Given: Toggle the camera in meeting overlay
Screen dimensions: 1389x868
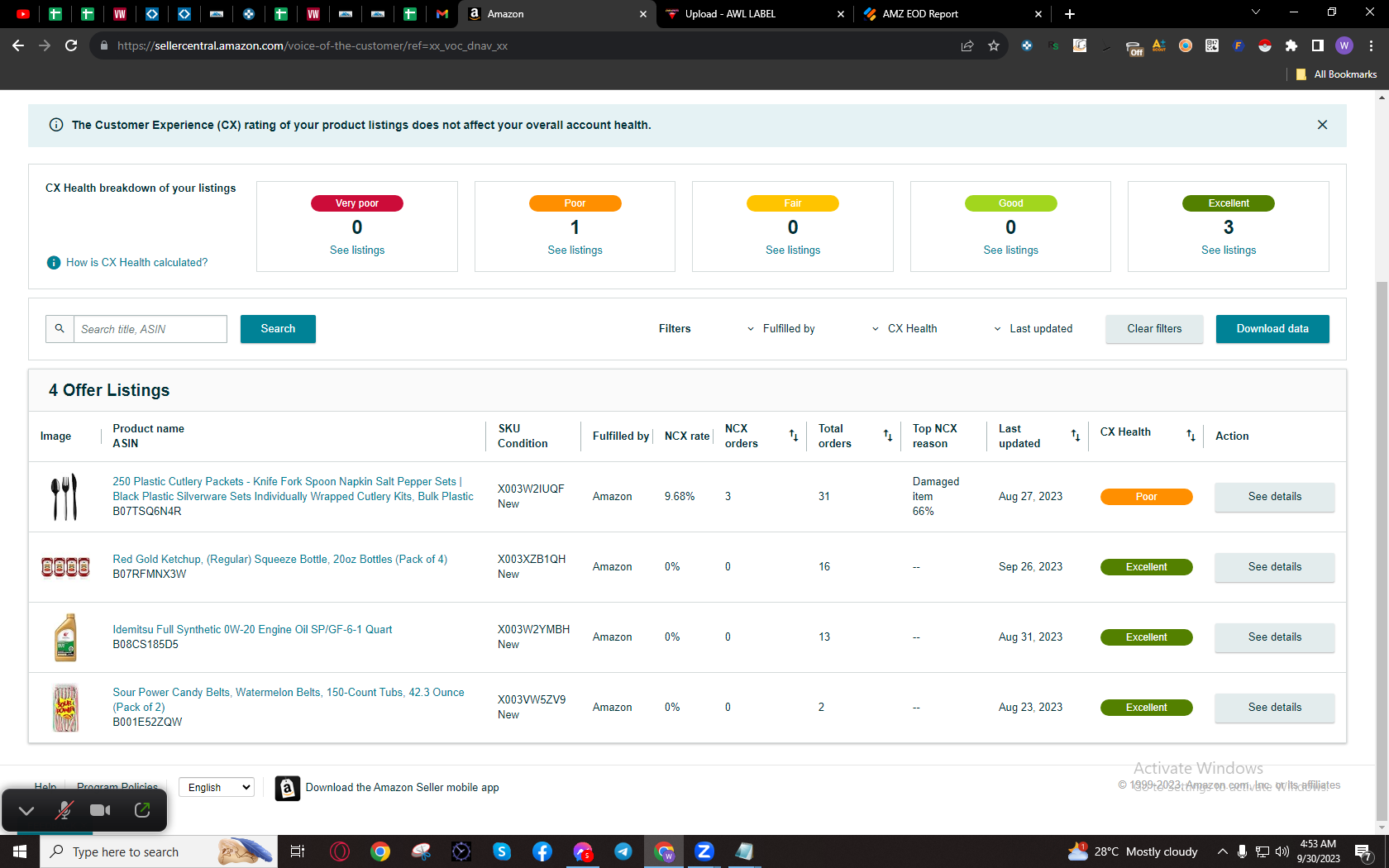Looking at the screenshot, I should pos(100,811).
